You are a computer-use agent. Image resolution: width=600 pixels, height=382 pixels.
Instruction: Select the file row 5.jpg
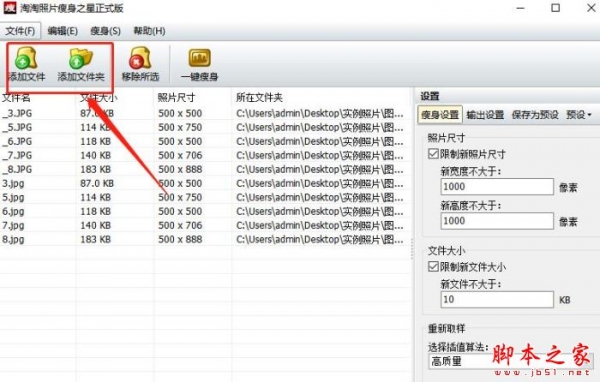(205, 198)
